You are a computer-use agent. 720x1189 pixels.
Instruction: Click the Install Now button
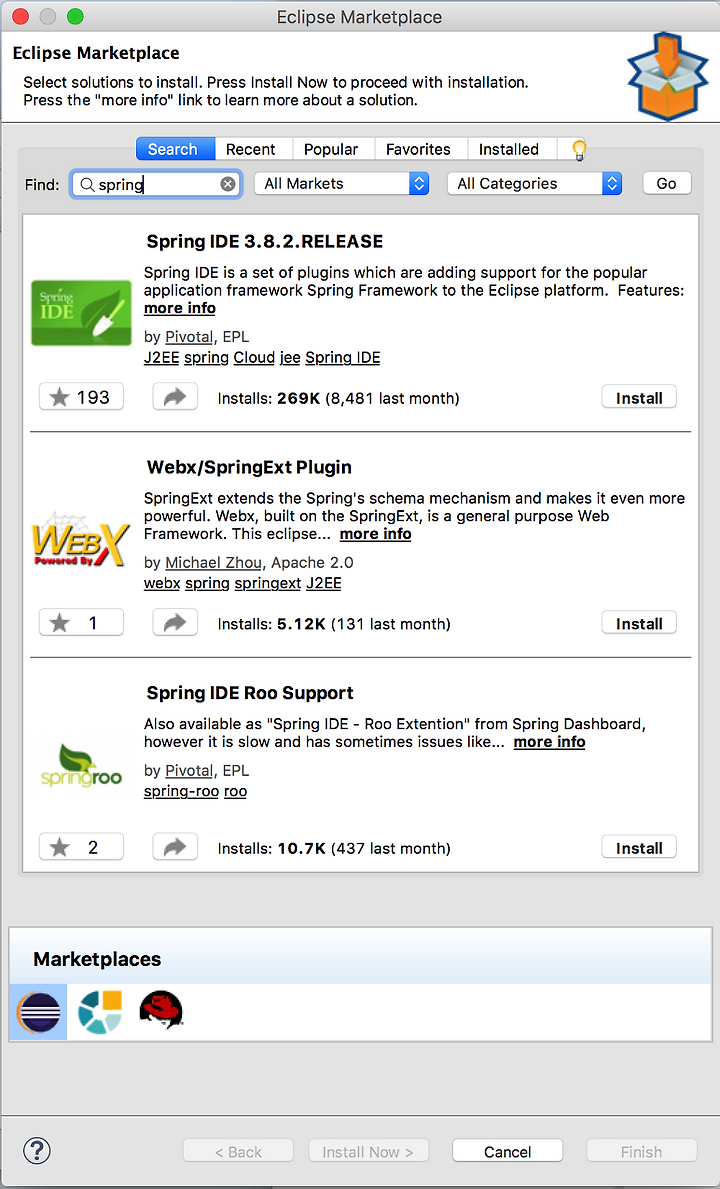tap(368, 1152)
